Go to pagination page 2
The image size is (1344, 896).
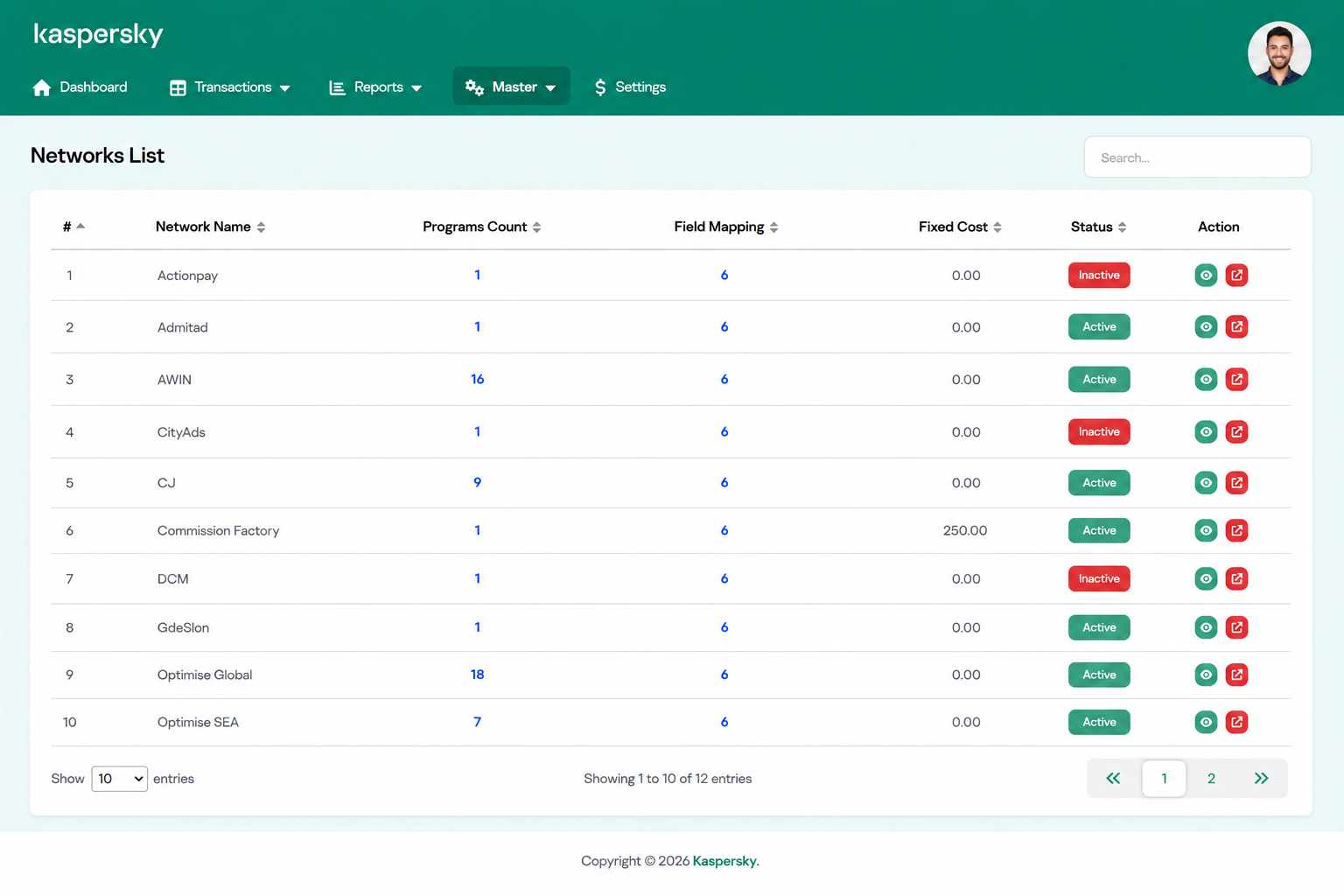click(x=1211, y=779)
